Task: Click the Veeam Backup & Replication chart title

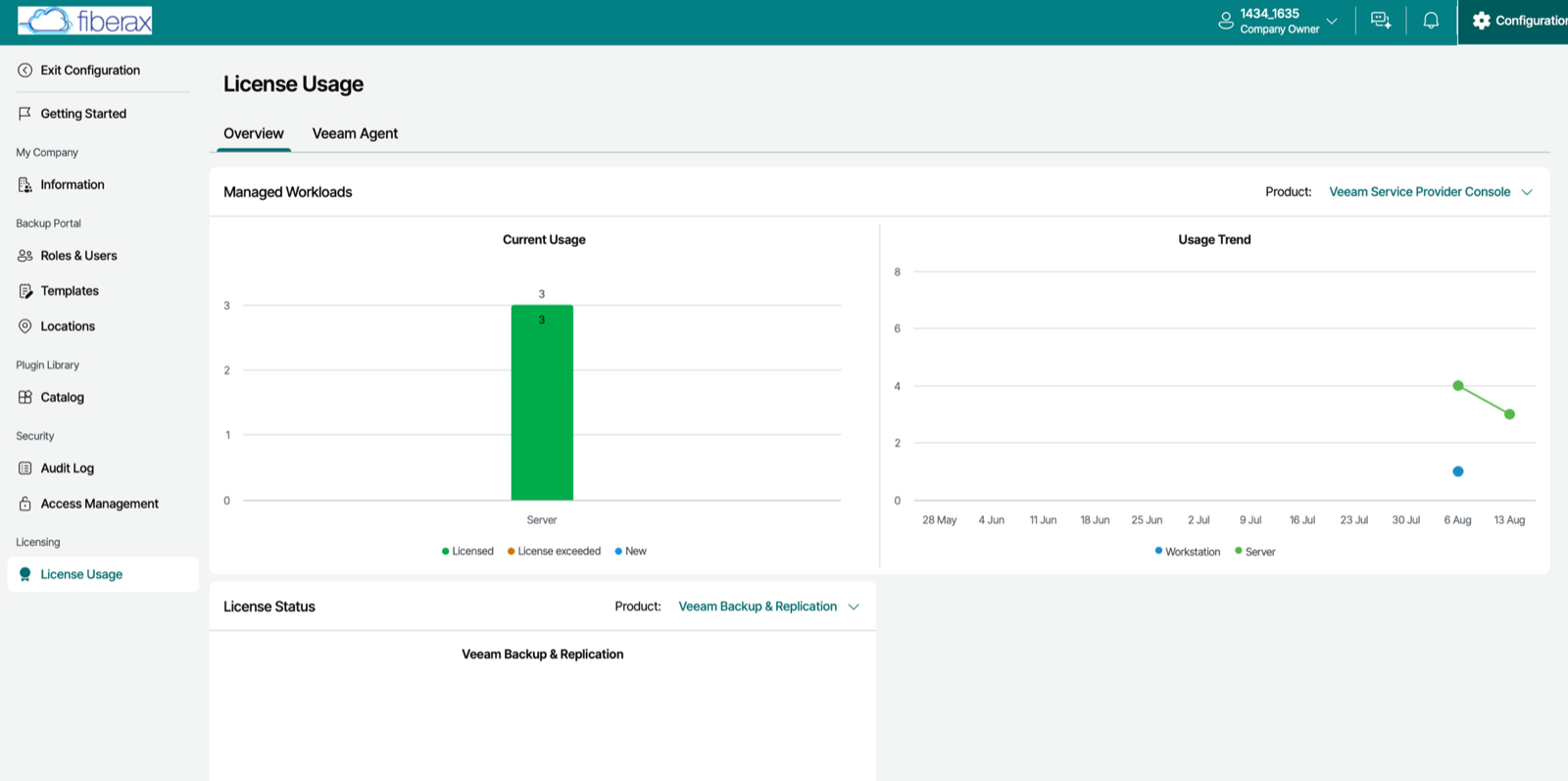Action: tap(543, 655)
